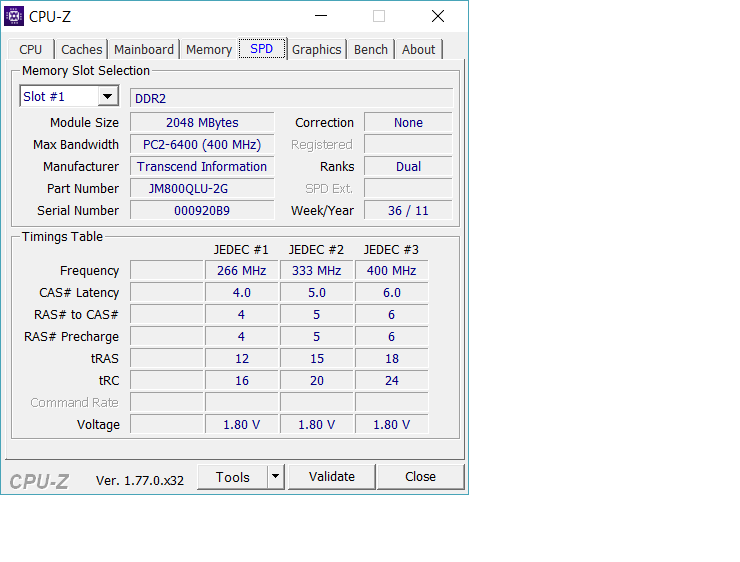Viewport: 740px width, 562px height.
Task: Click the 333 MHz frequency cell
Action: 317,271
